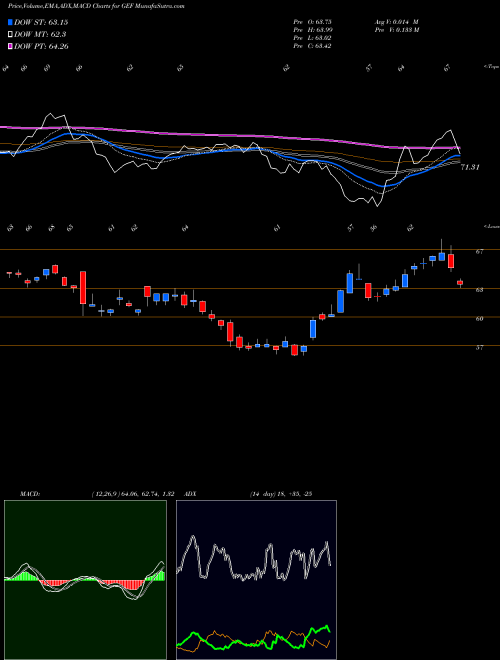
Task: Select the DOW PT: 64.26 label
Action: coord(41,46)
